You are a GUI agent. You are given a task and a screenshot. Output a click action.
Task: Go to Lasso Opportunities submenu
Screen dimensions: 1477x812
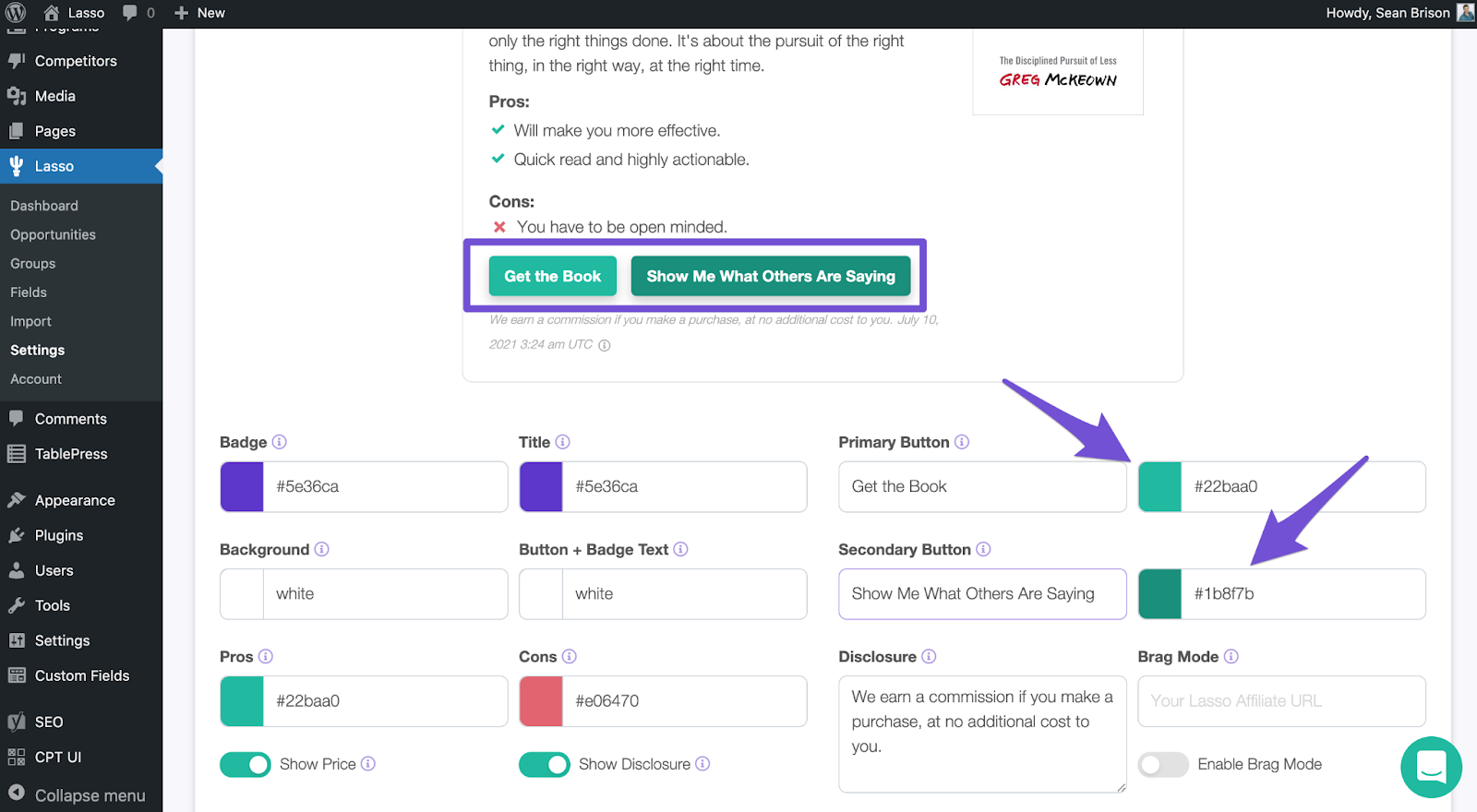click(53, 234)
